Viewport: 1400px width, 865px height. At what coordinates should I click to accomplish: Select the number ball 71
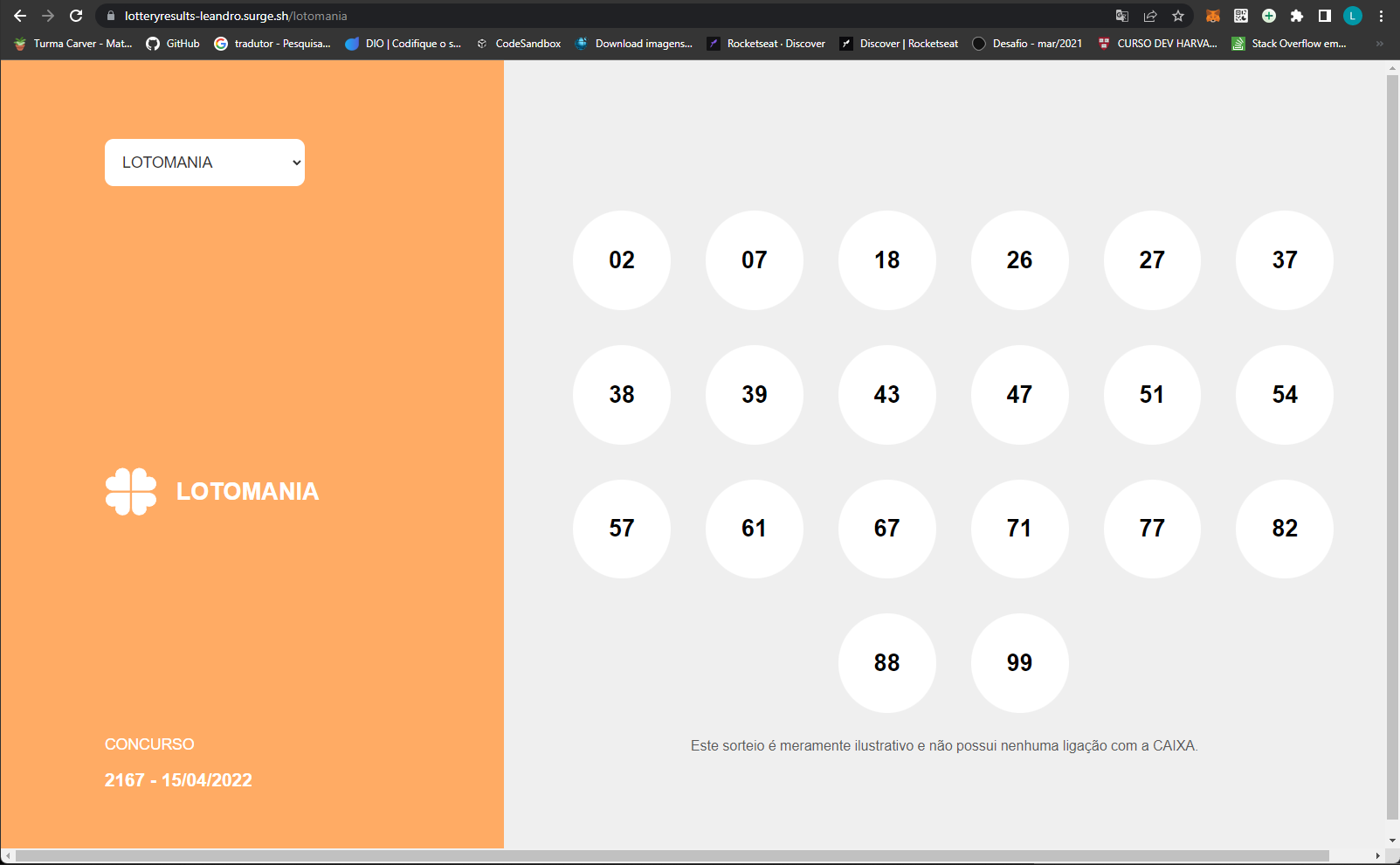[1020, 529]
